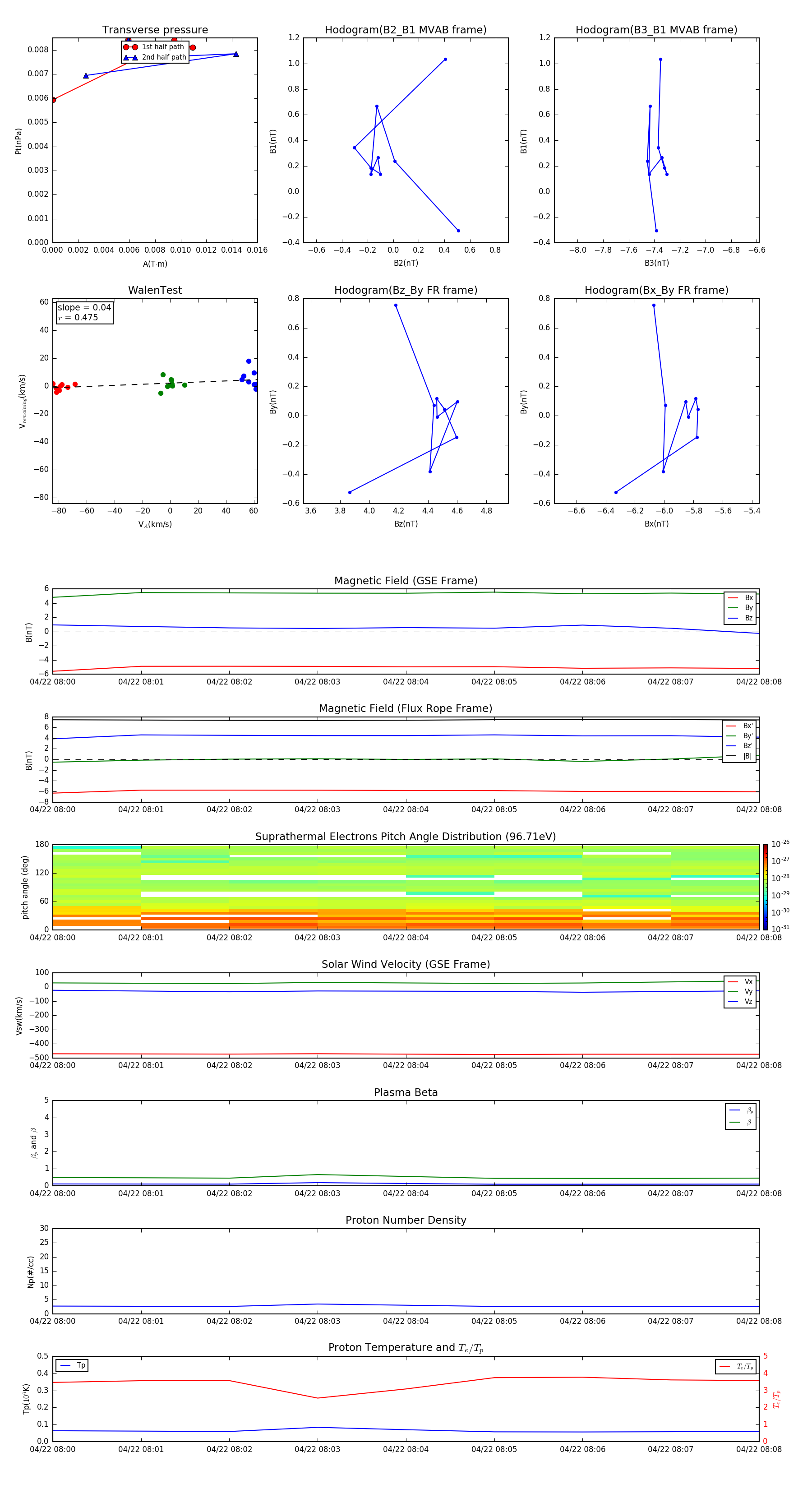Viewport: 812px width, 1489px height.
Task: Click the red "Te/Tp" right-side axis label
Action: (777, 1399)
